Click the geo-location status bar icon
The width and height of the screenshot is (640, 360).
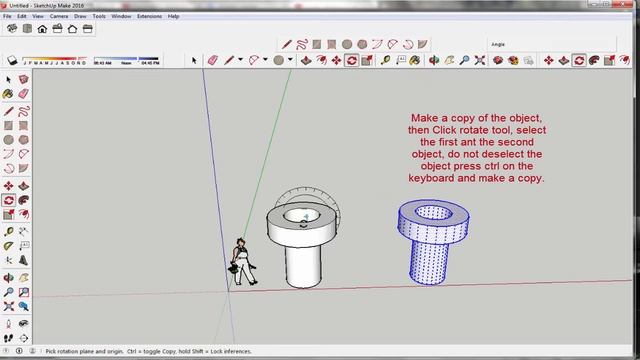click(x=6, y=351)
